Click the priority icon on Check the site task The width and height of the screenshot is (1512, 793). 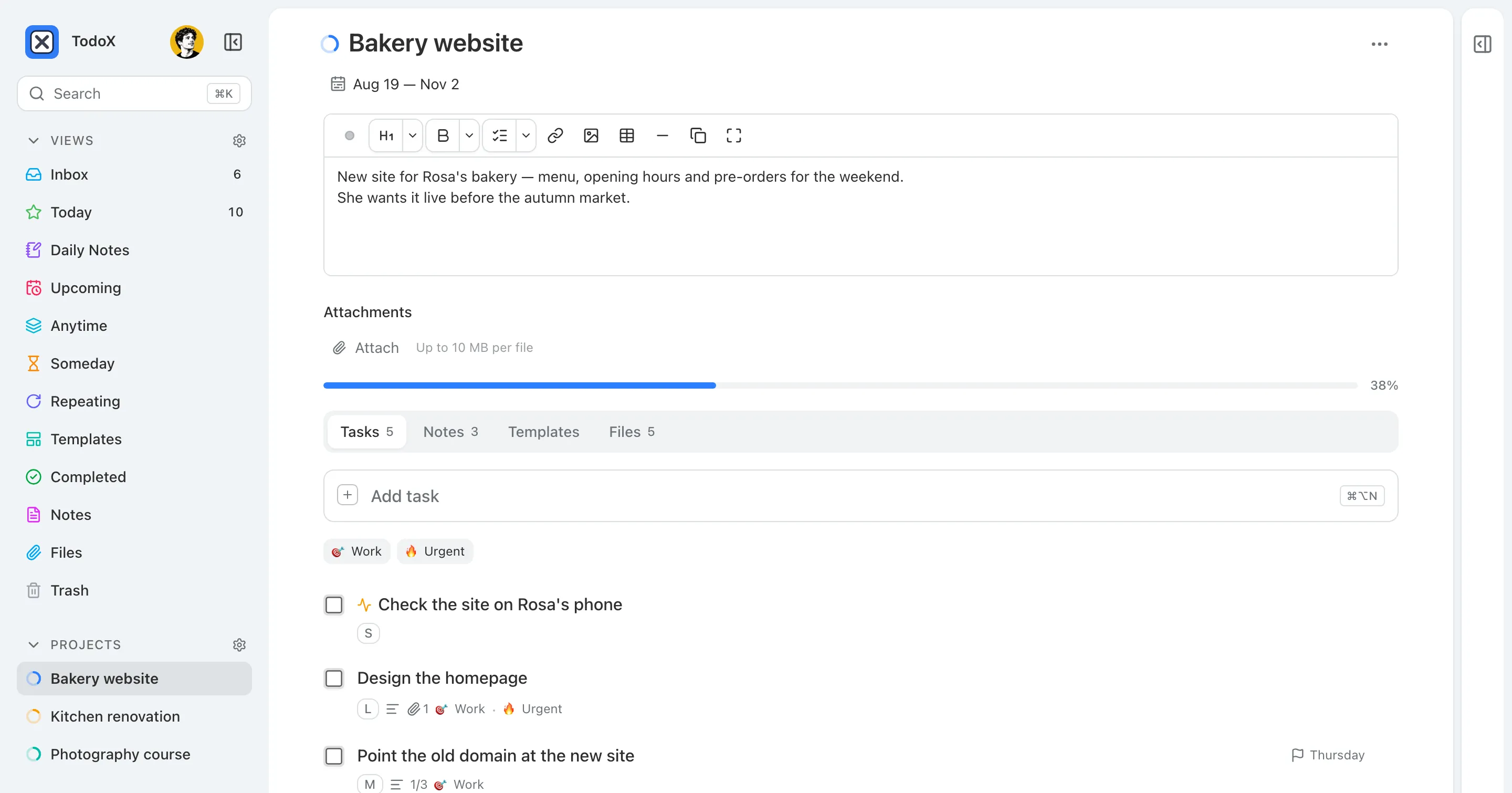click(364, 604)
